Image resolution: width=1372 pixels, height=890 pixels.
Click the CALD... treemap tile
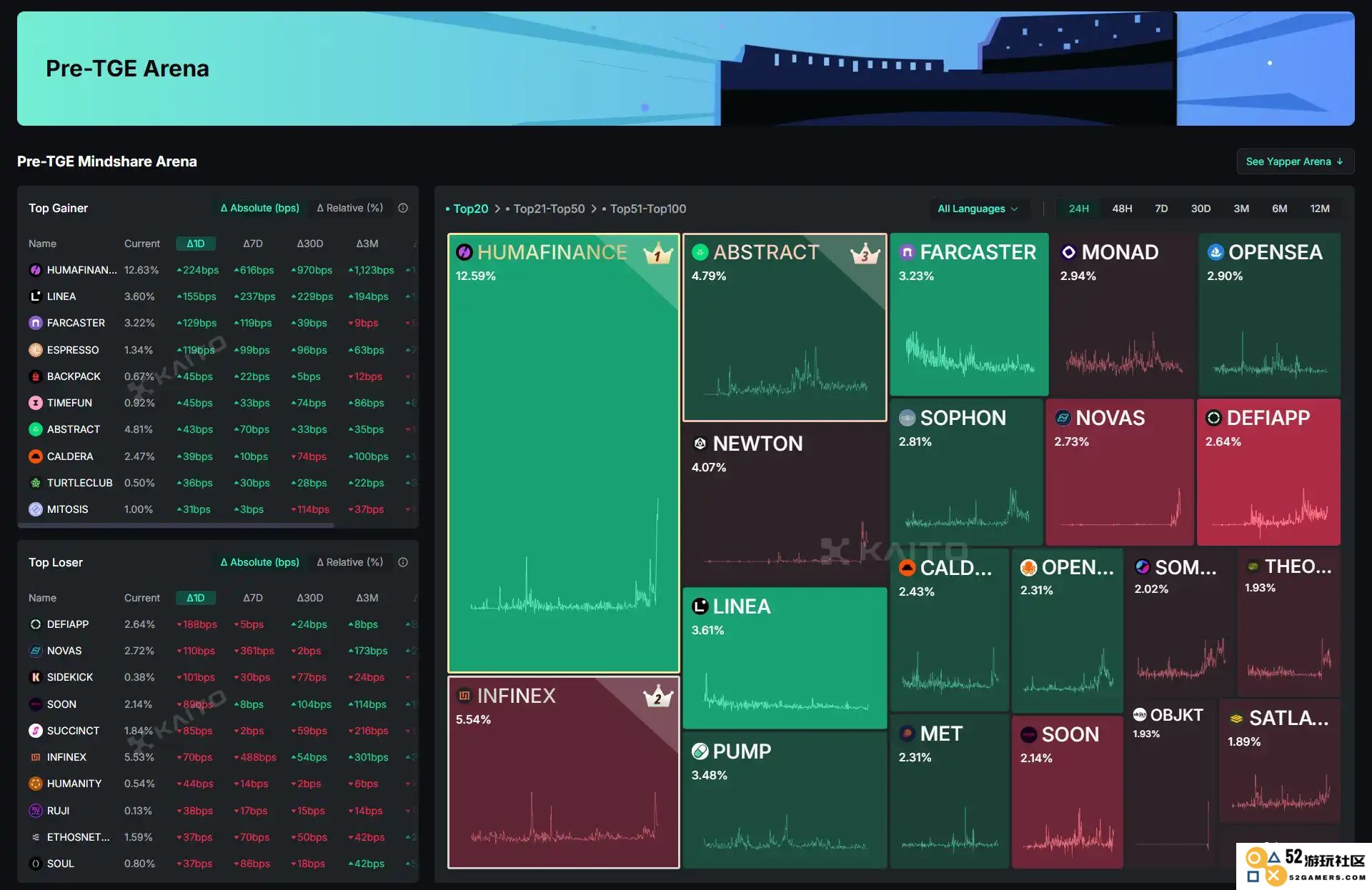click(949, 630)
